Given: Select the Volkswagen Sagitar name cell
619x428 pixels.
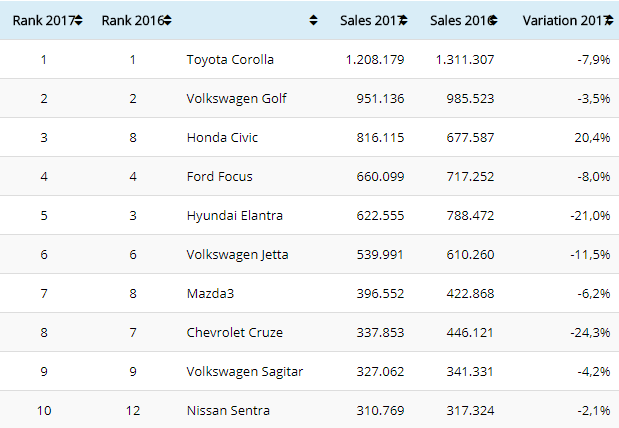Looking at the screenshot, I should click(x=244, y=372).
